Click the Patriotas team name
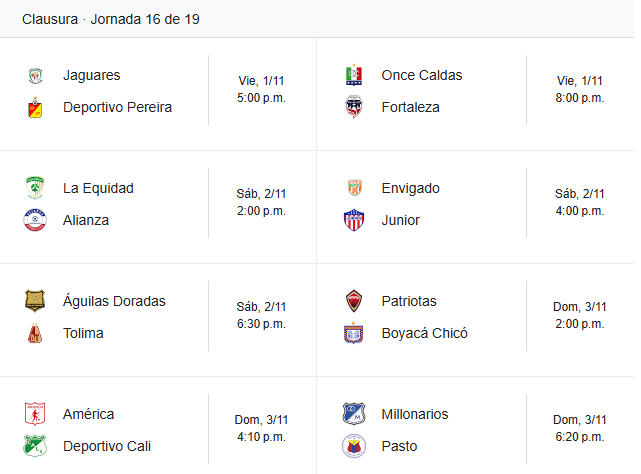This screenshot has width=641, height=474. click(409, 301)
